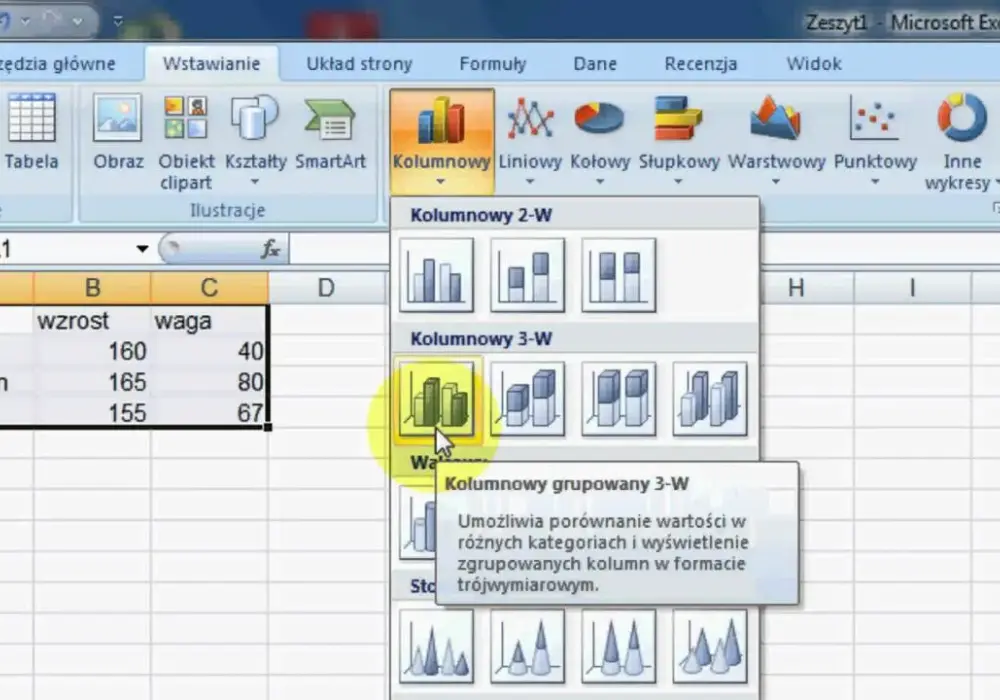This screenshot has height=700, width=1000.
Task: Select column H header
Action: tap(795, 288)
